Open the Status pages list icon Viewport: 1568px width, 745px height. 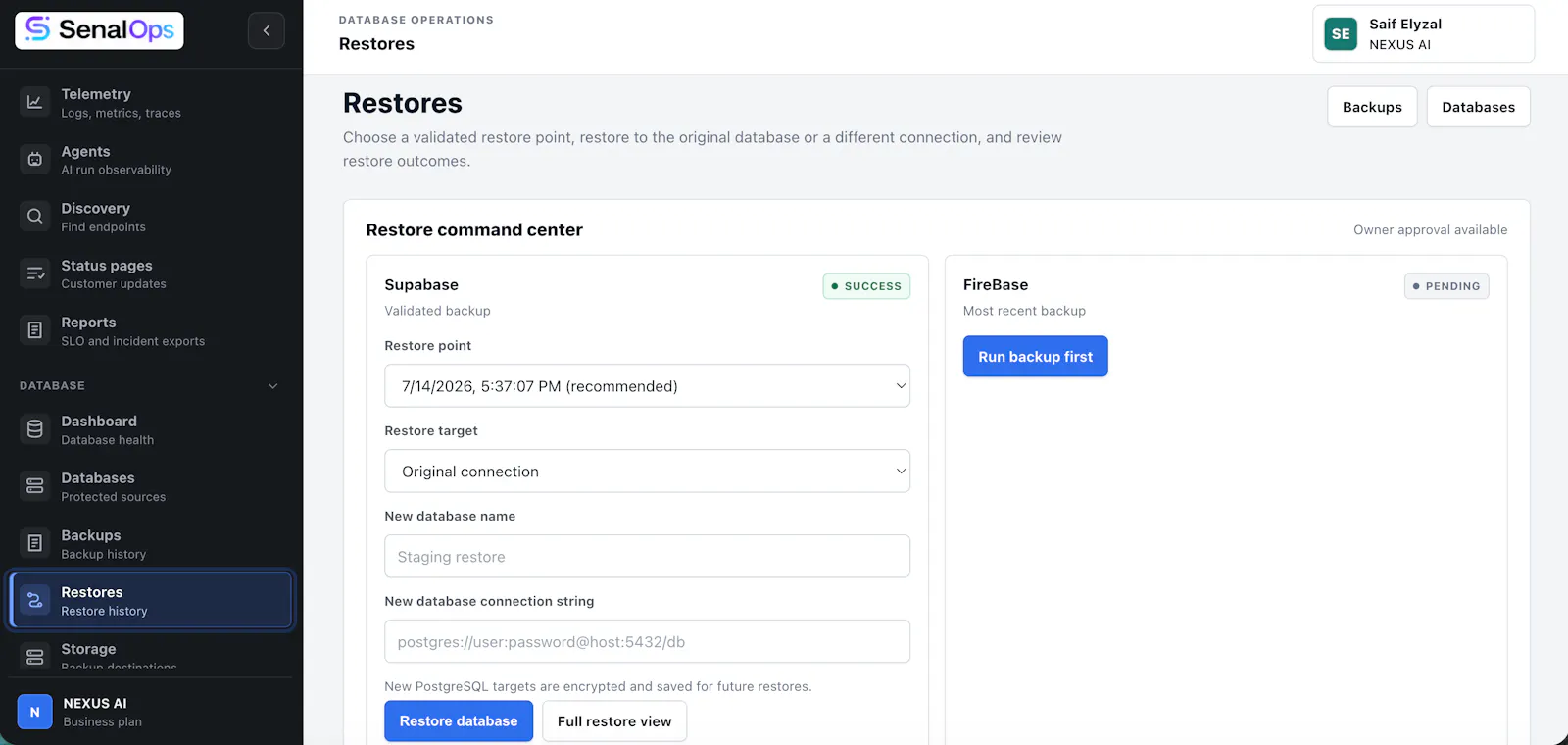point(35,273)
